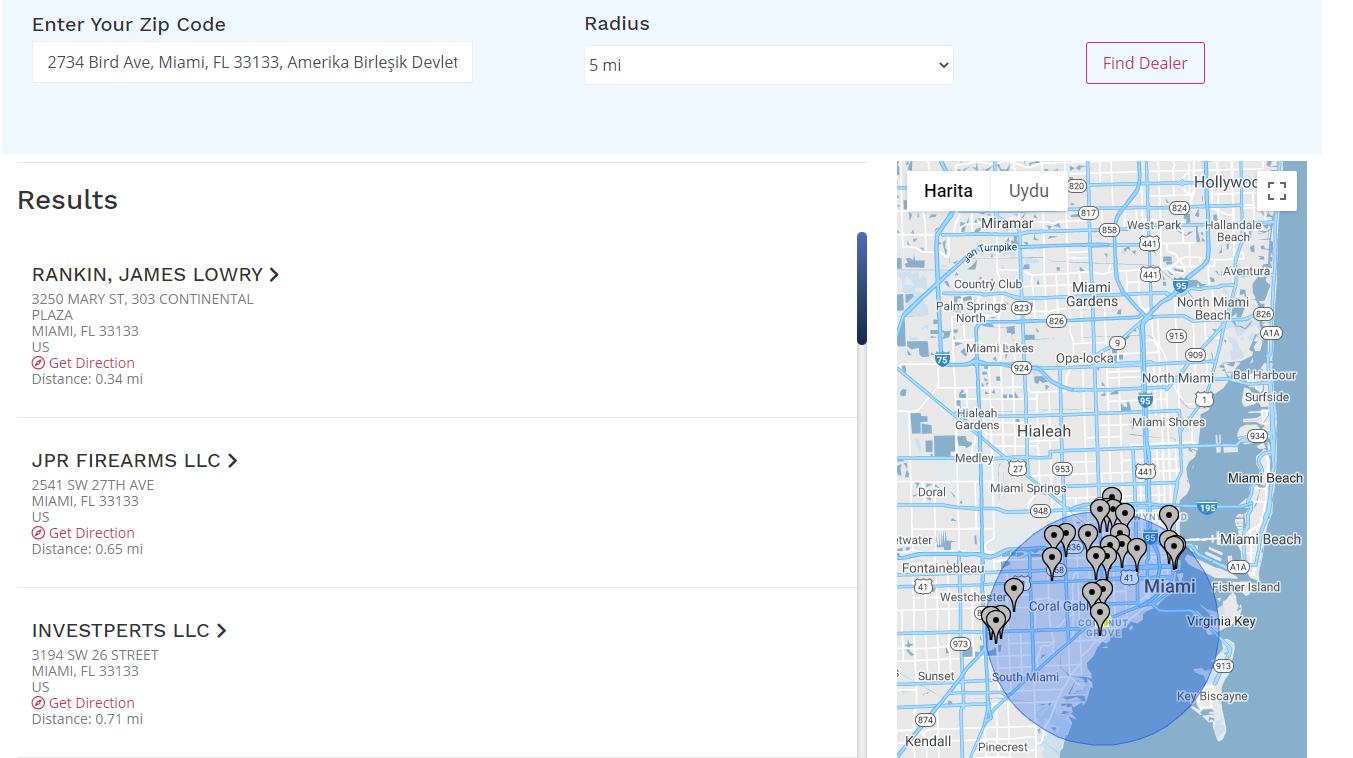Open the Radius dropdown showing 5 mi
Screen dimensions: 1353x758
pos(768,65)
